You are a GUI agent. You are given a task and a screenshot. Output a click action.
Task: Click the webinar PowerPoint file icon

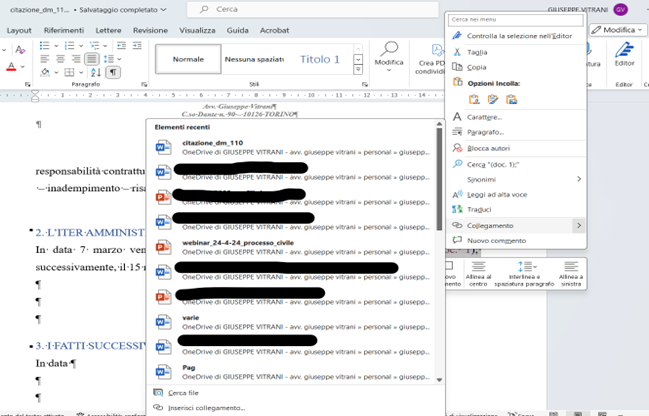pos(163,247)
